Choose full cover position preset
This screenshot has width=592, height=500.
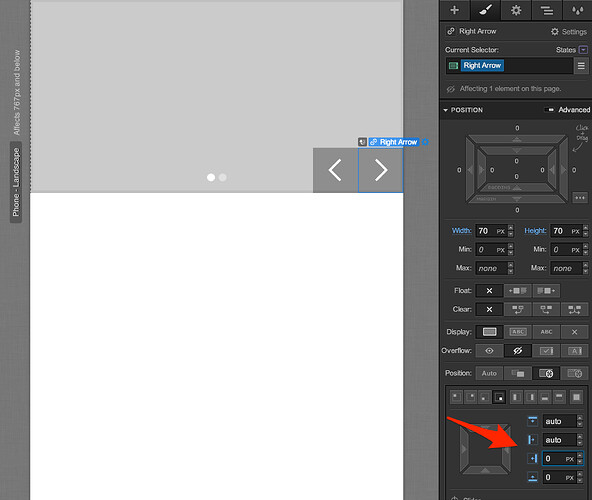[x=576, y=397]
